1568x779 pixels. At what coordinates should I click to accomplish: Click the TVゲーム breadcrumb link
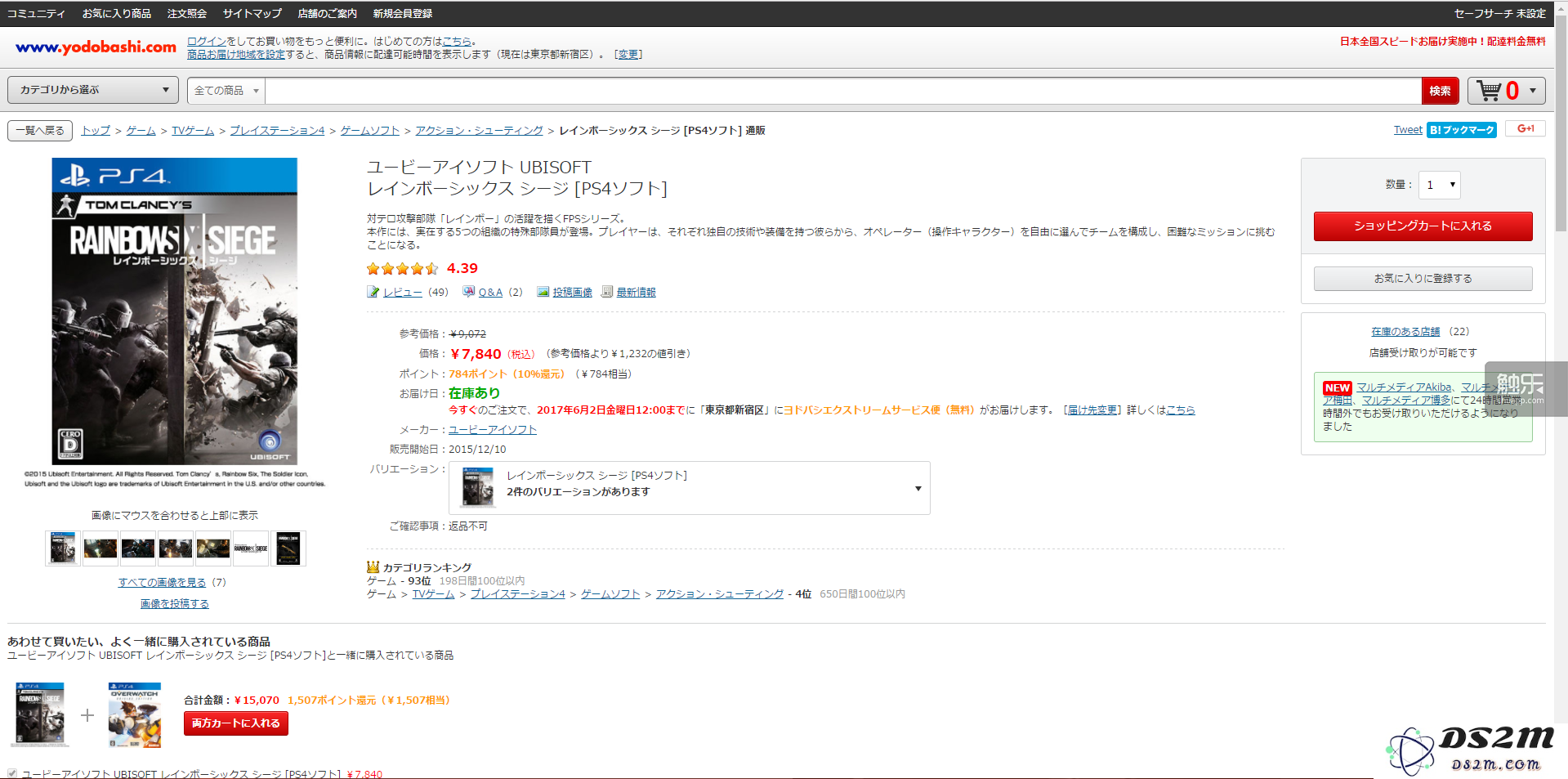[x=193, y=130]
